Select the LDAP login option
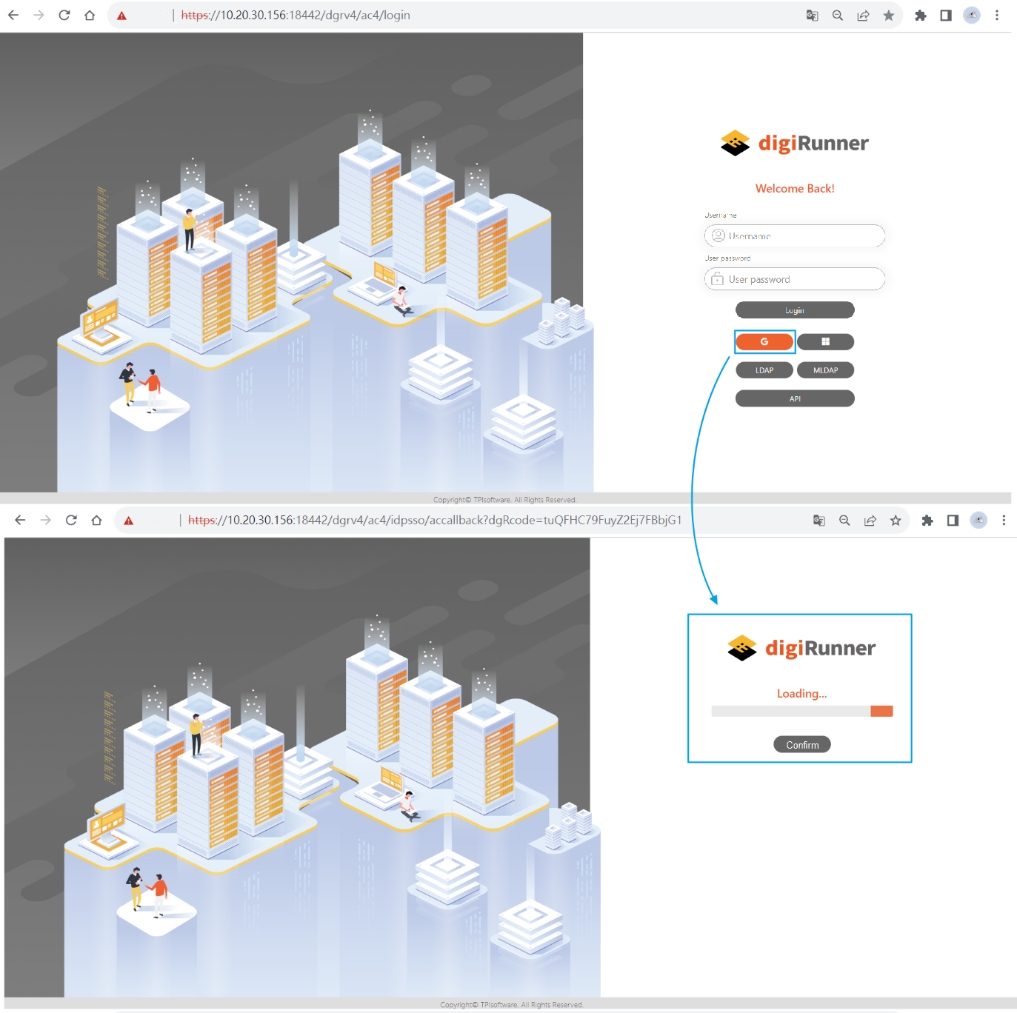 [764, 370]
